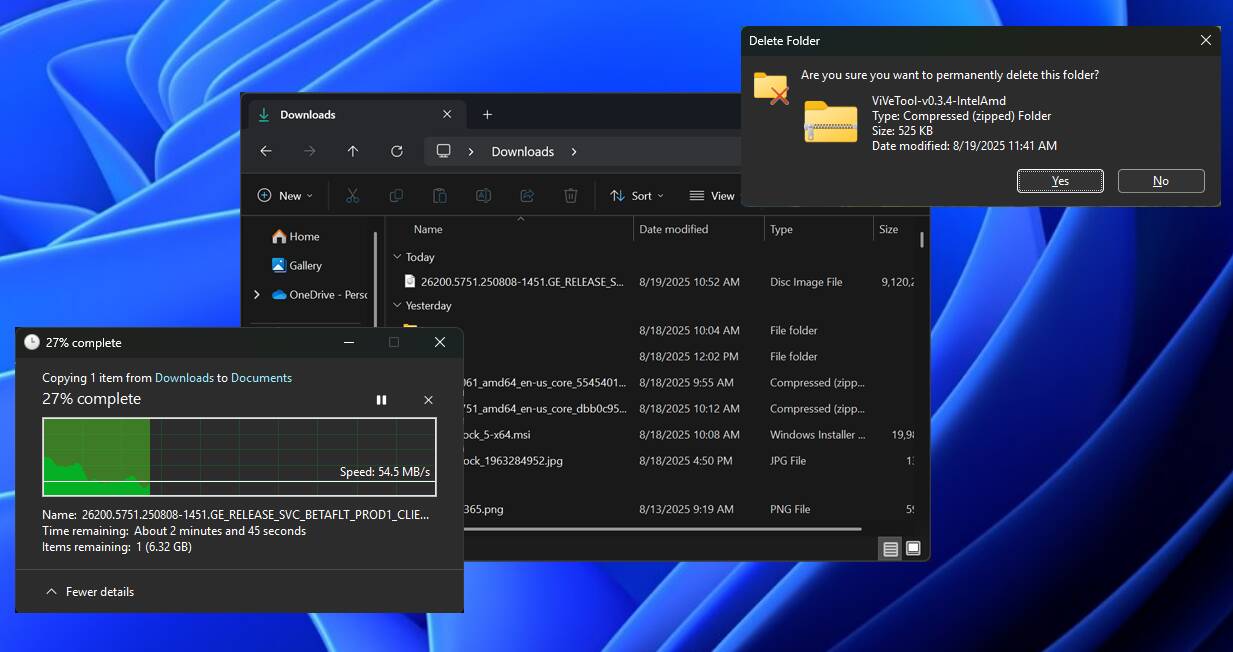The image size is (1233, 652).
Task: Select the Cut icon in the toolbar
Action: click(352, 195)
